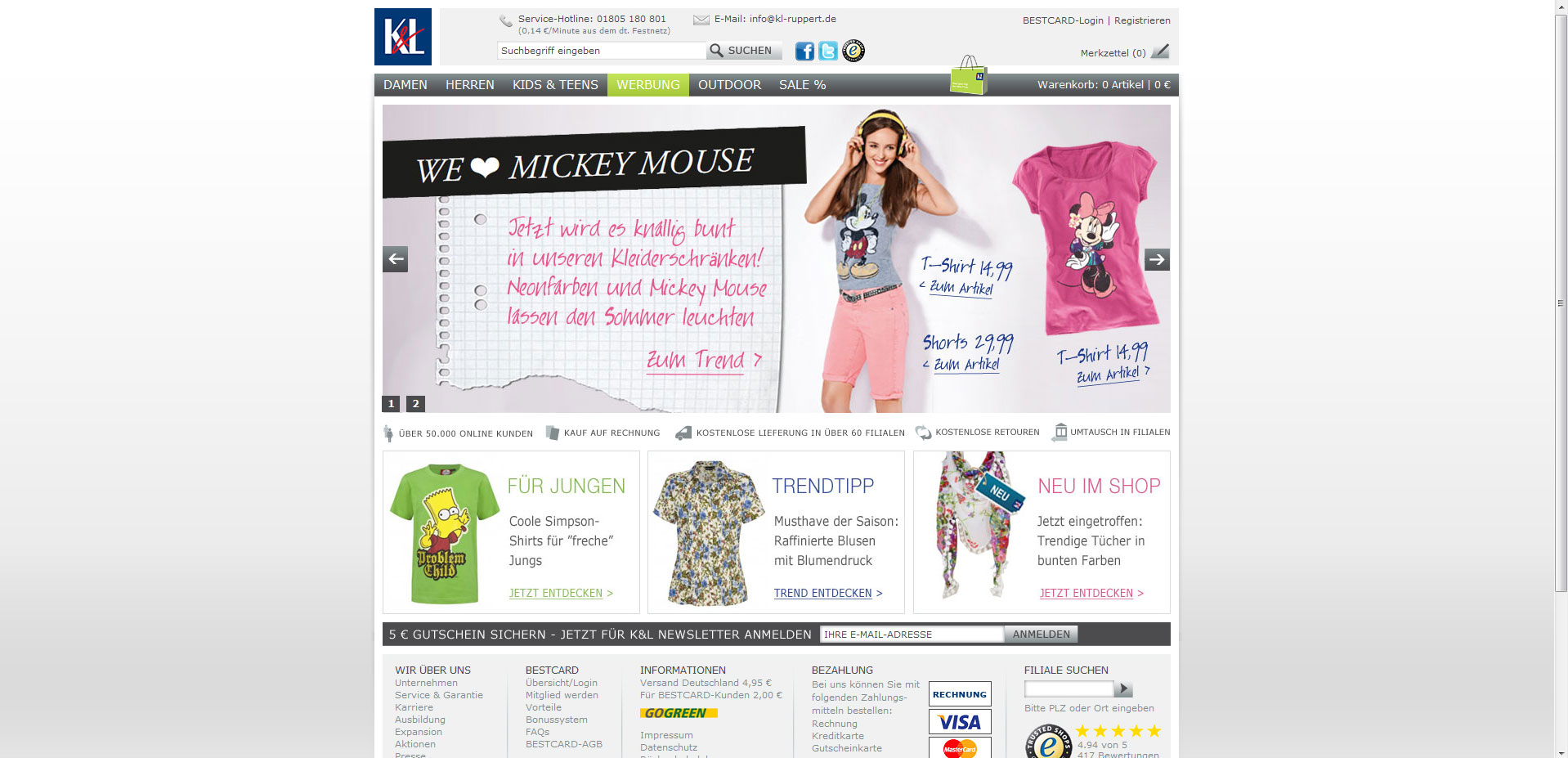Open the SALE % menu
This screenshot has height=758, width=1568.
[x=802, y=85]
